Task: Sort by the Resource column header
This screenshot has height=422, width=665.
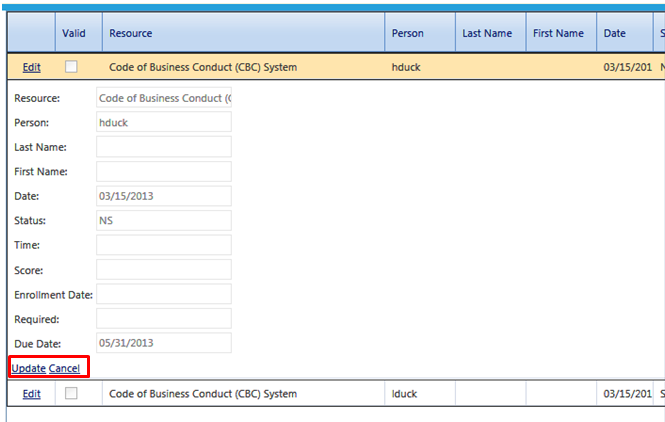Action: [131, 33]
